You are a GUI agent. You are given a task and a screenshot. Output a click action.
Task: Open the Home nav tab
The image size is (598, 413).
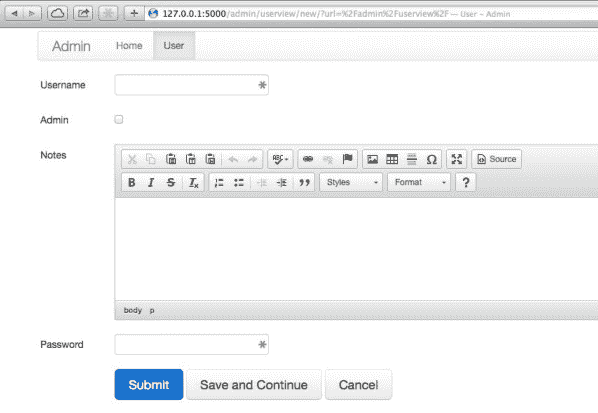point(129,46)
